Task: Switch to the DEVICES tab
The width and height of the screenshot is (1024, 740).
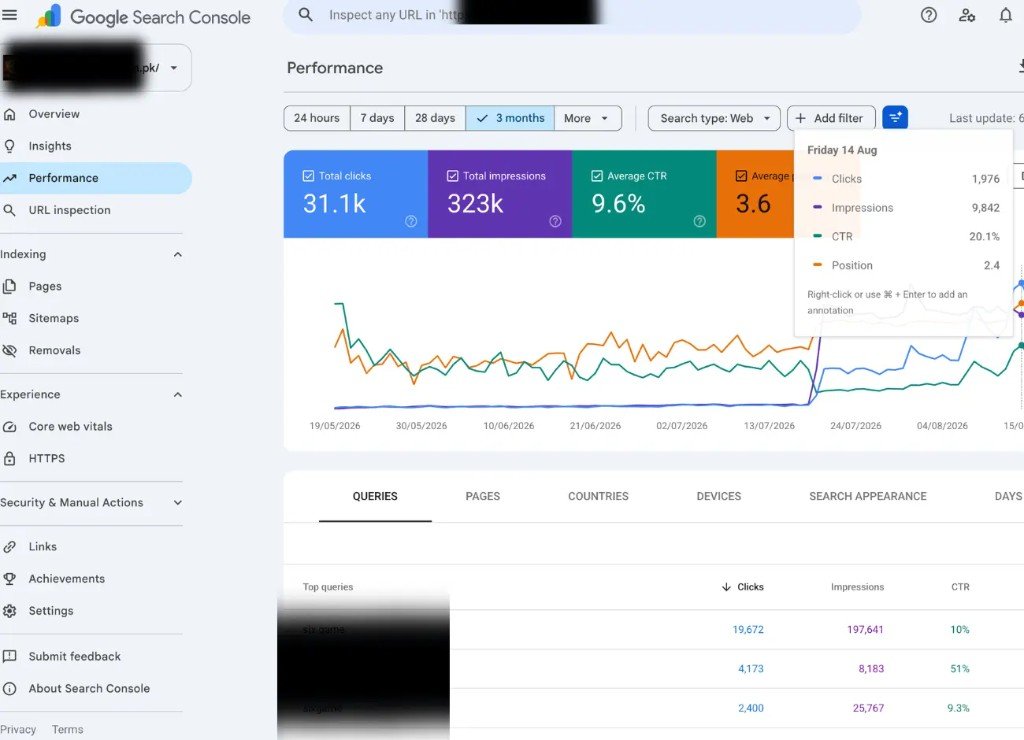Action: tap(718, 496)
